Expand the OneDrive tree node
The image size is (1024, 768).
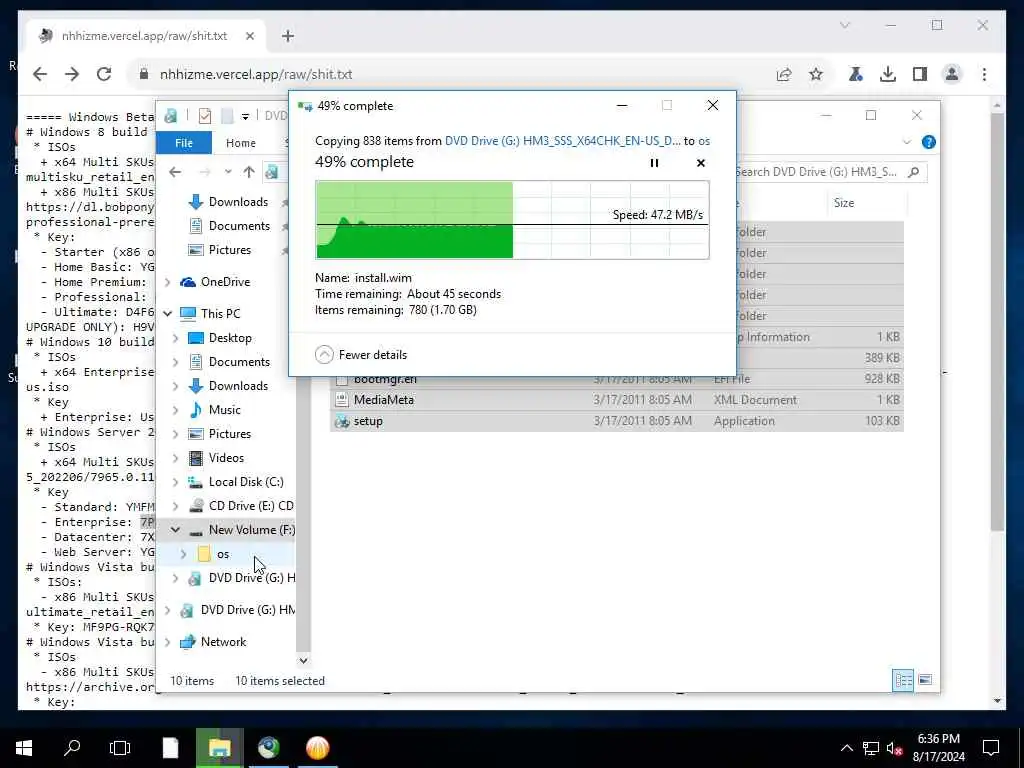168,282
